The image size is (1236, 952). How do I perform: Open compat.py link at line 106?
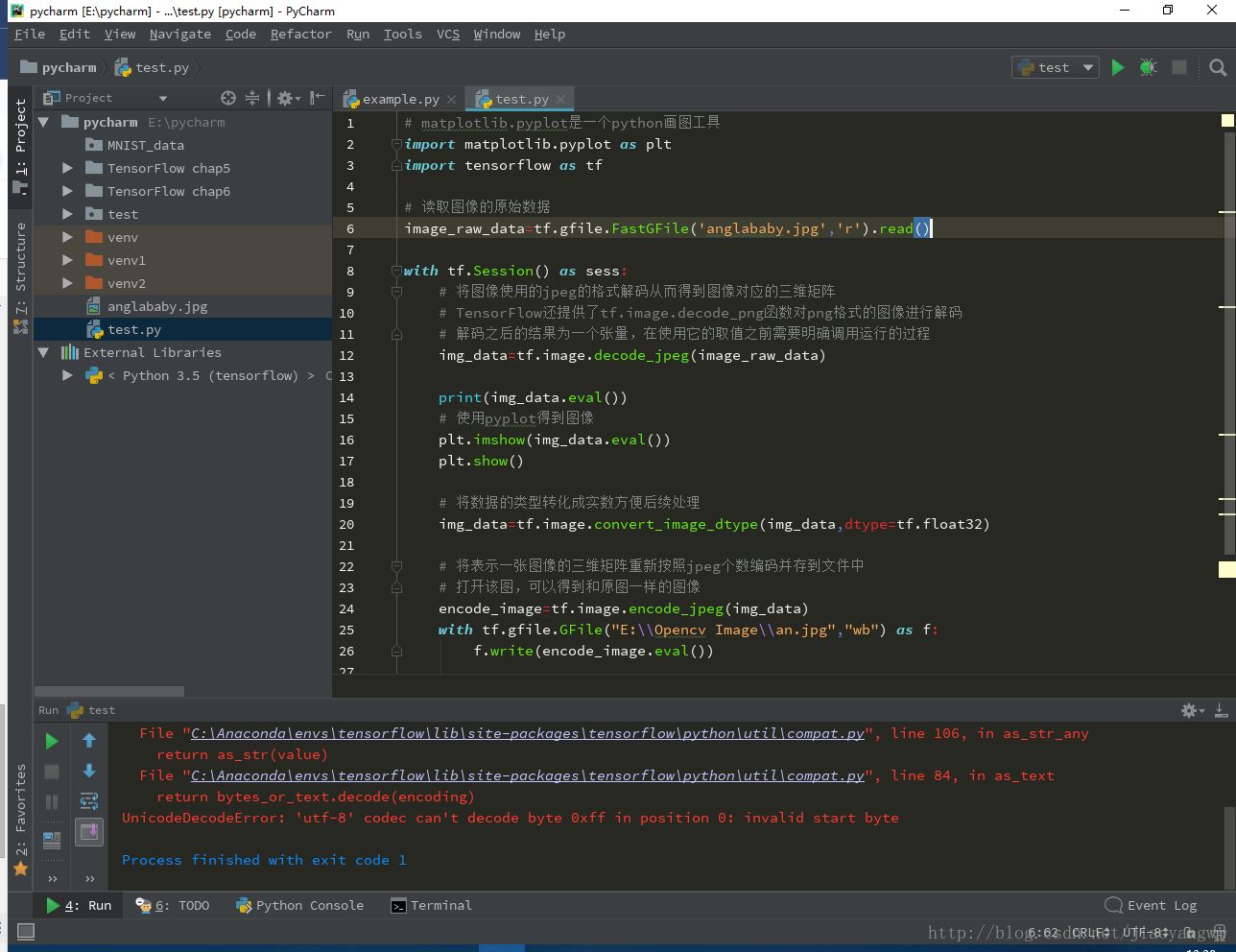[527, 733]
